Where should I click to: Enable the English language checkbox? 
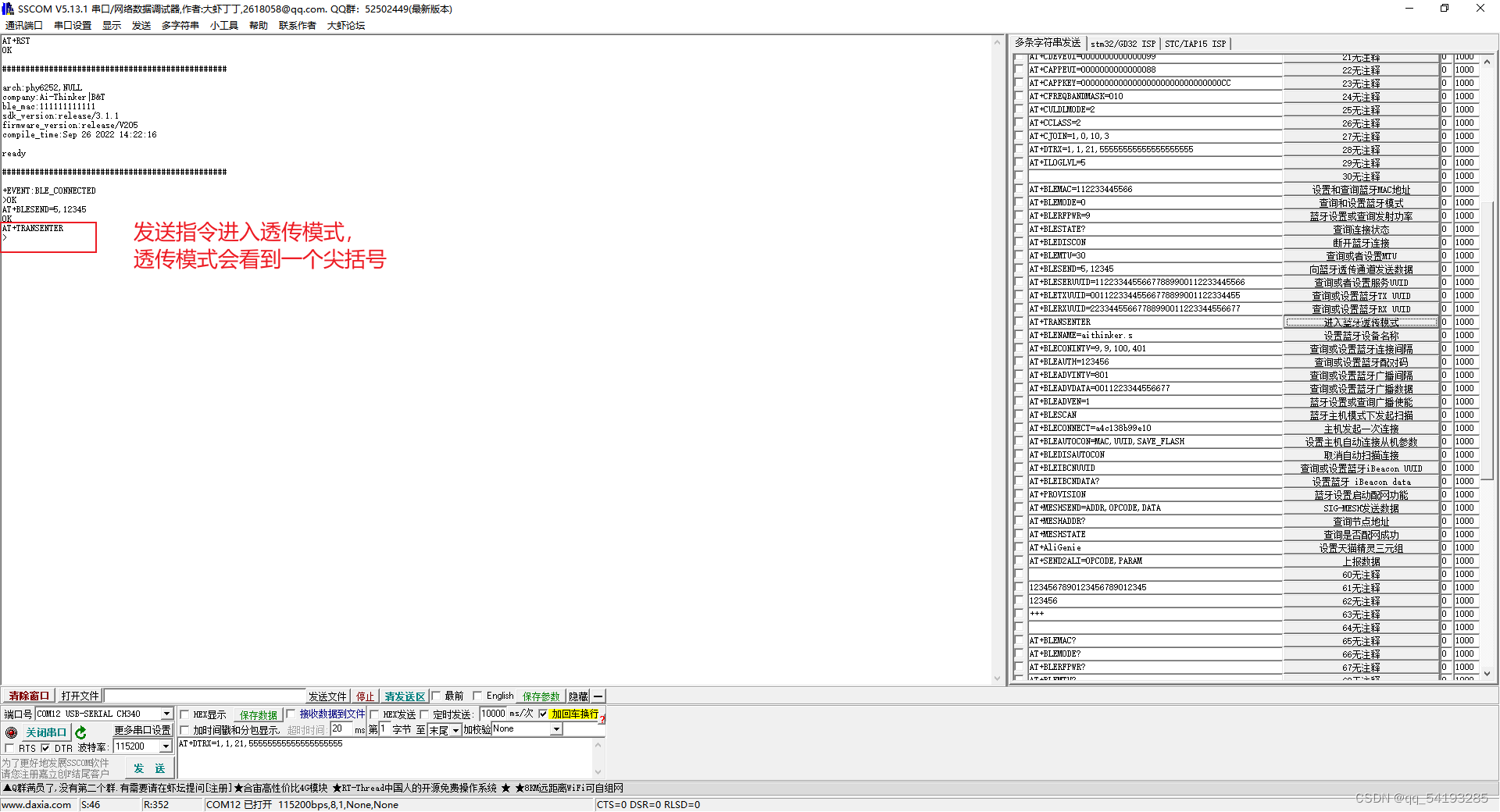tap(477, 696)
